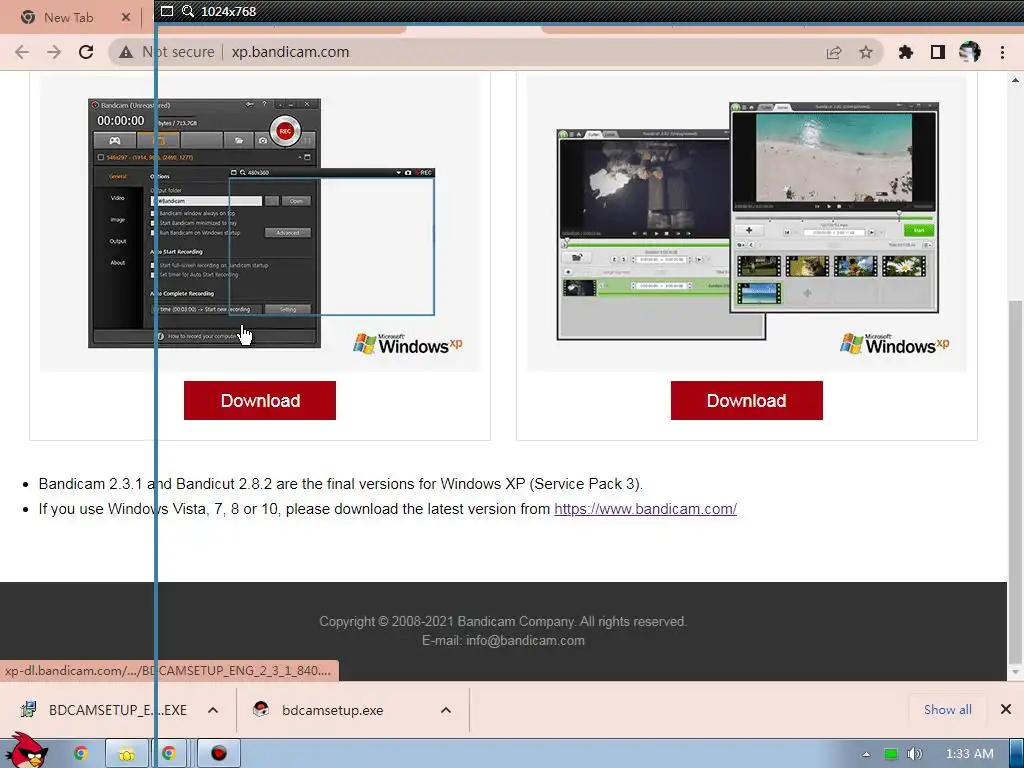Close the downloads bar
This screenshot has width=1024, height=768.
(x=1006, y=709)
